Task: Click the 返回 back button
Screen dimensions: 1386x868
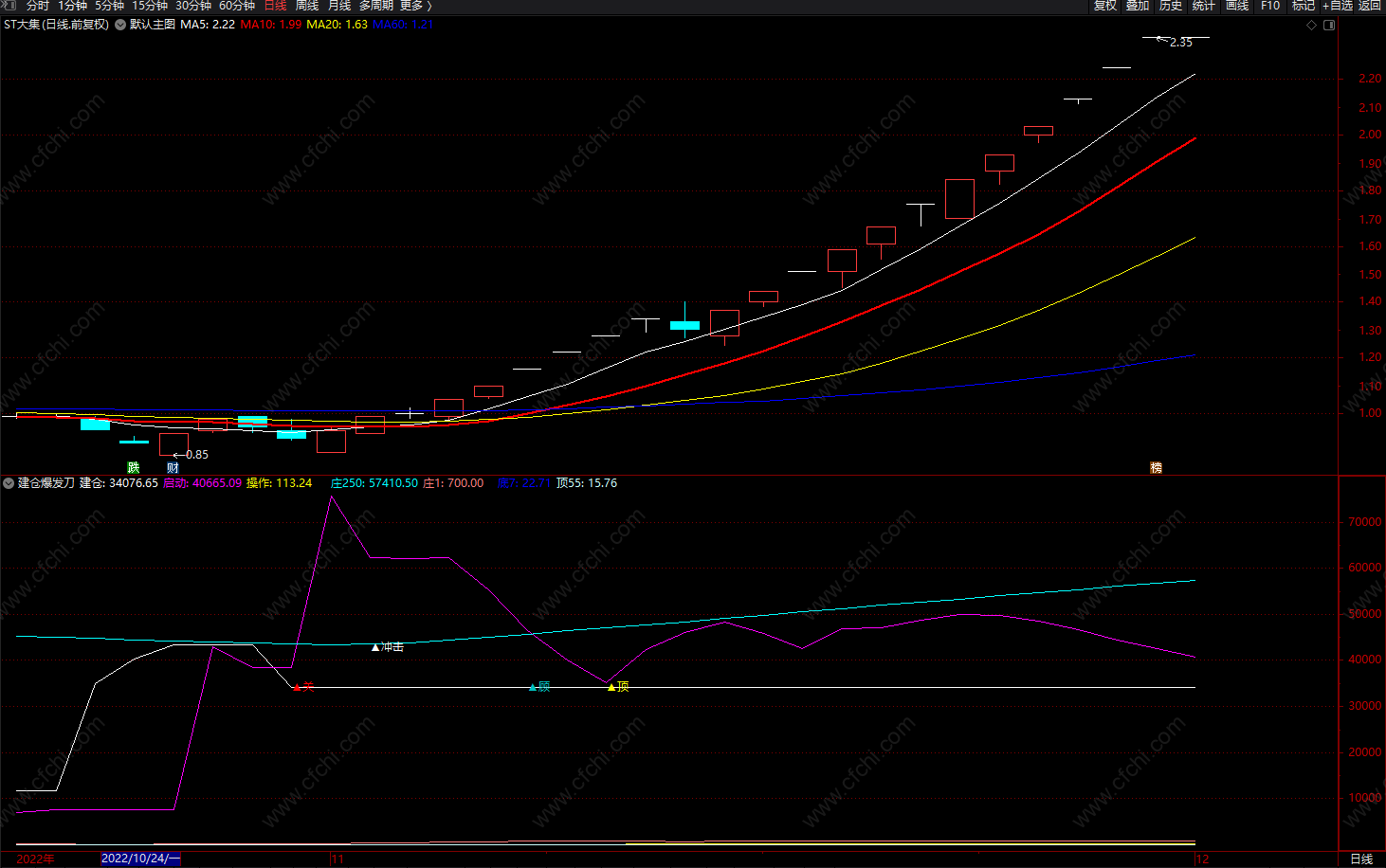Action: point(1370,6)
